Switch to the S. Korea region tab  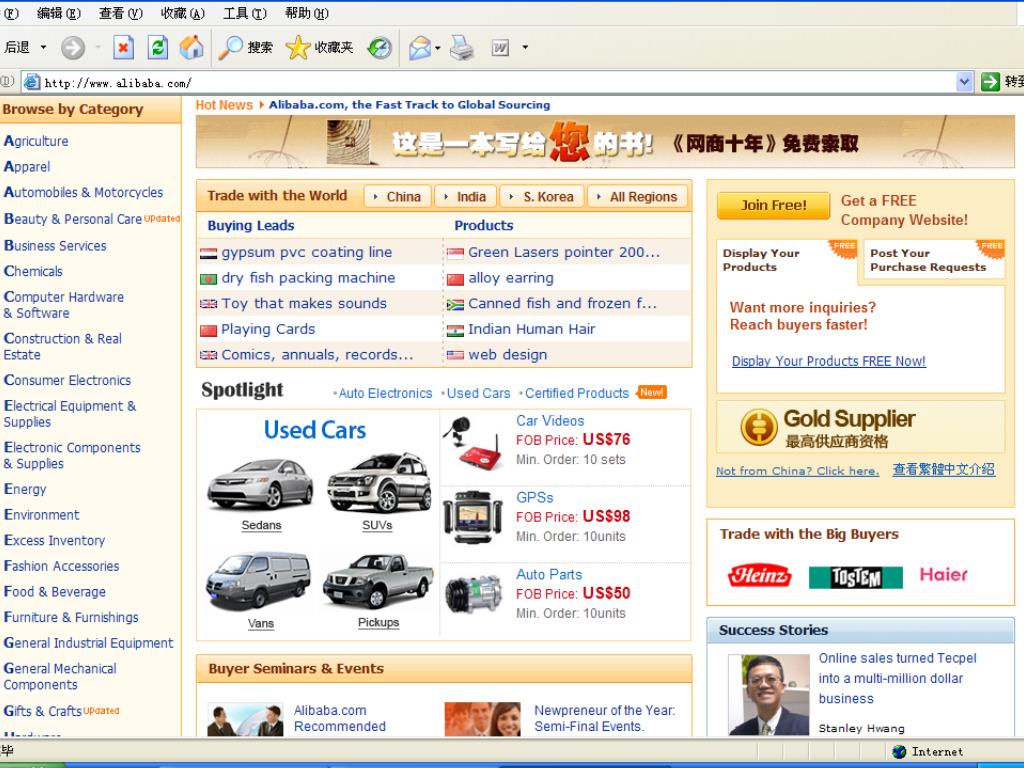[541, 197]
